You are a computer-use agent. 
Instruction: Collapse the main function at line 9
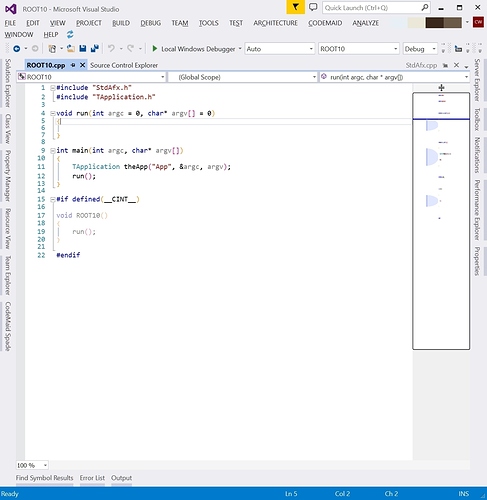point(52,151)
